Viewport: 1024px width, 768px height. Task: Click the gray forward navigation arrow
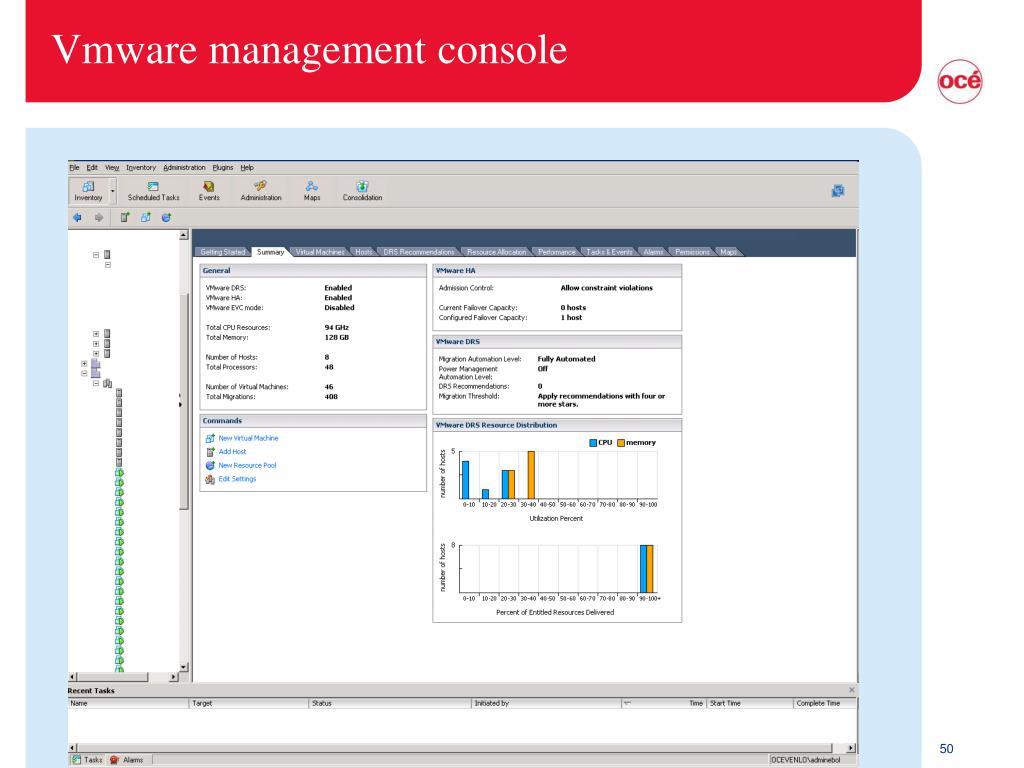(x=99, y=217)
